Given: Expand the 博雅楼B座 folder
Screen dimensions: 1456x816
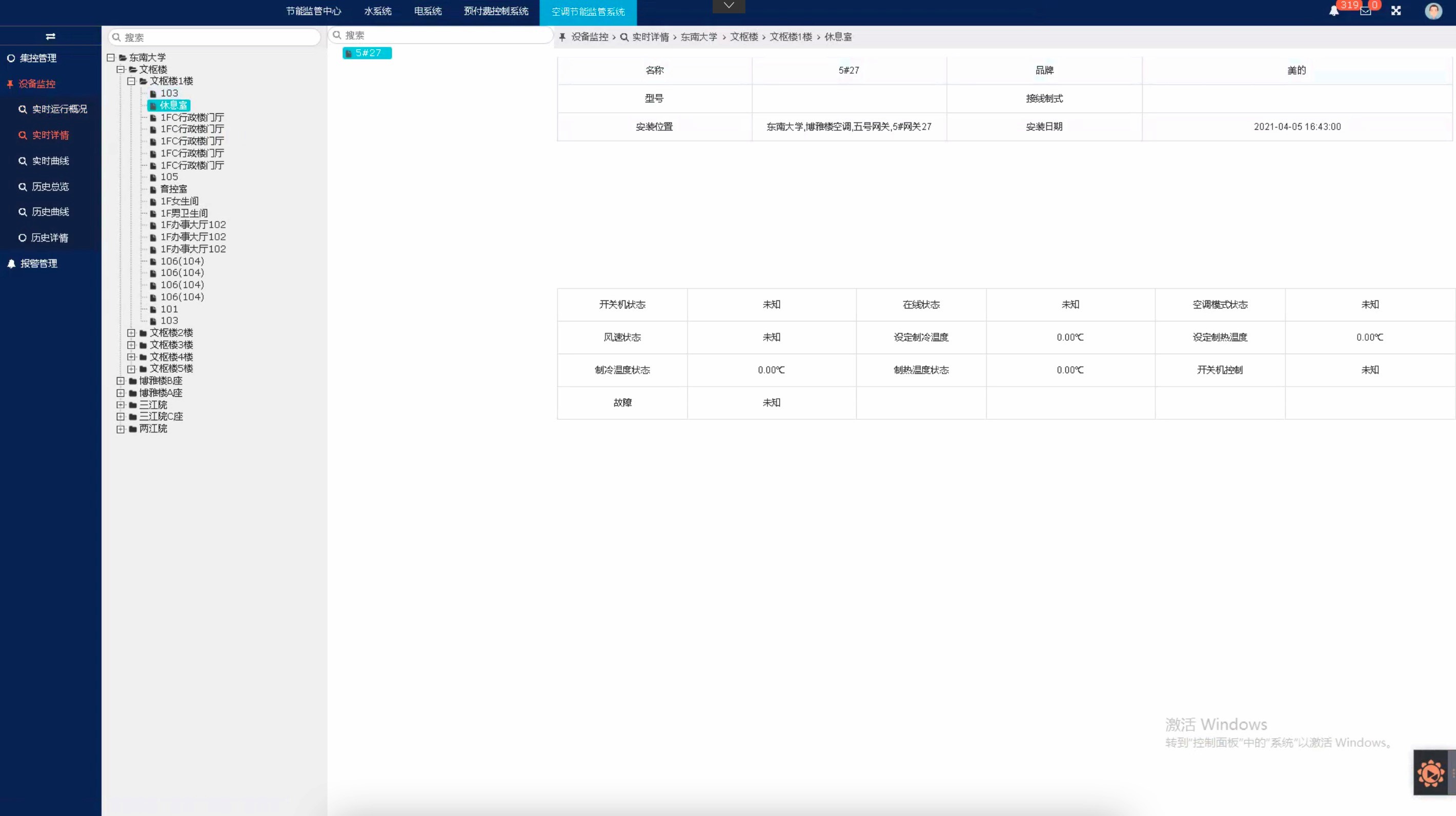Looking at the screenshot, I should (x=120, y=381).
